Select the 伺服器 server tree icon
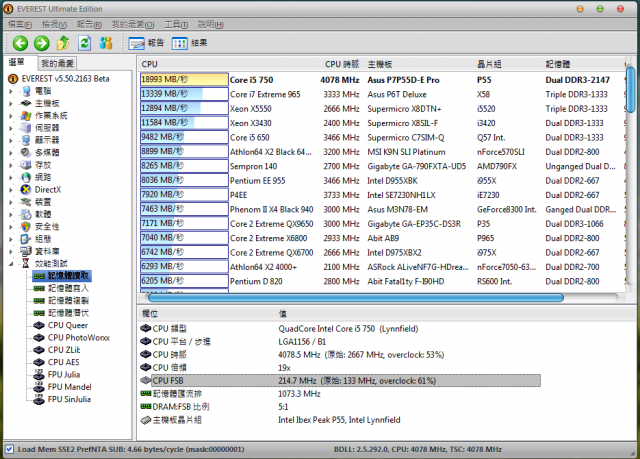 26,128
